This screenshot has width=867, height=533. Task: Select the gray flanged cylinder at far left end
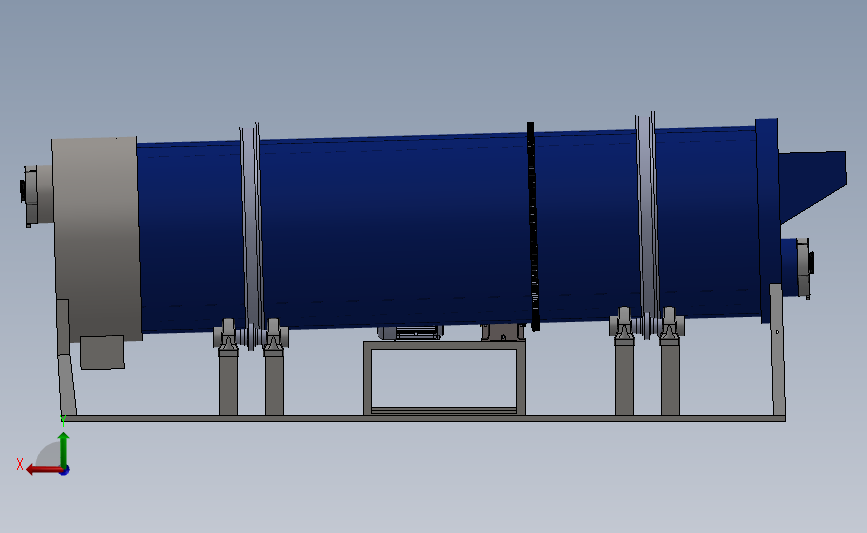38,195
